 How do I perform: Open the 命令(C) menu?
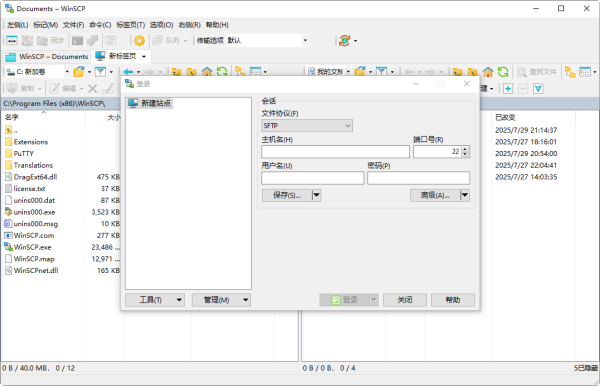pyautogui.click(x=100, y=25)
